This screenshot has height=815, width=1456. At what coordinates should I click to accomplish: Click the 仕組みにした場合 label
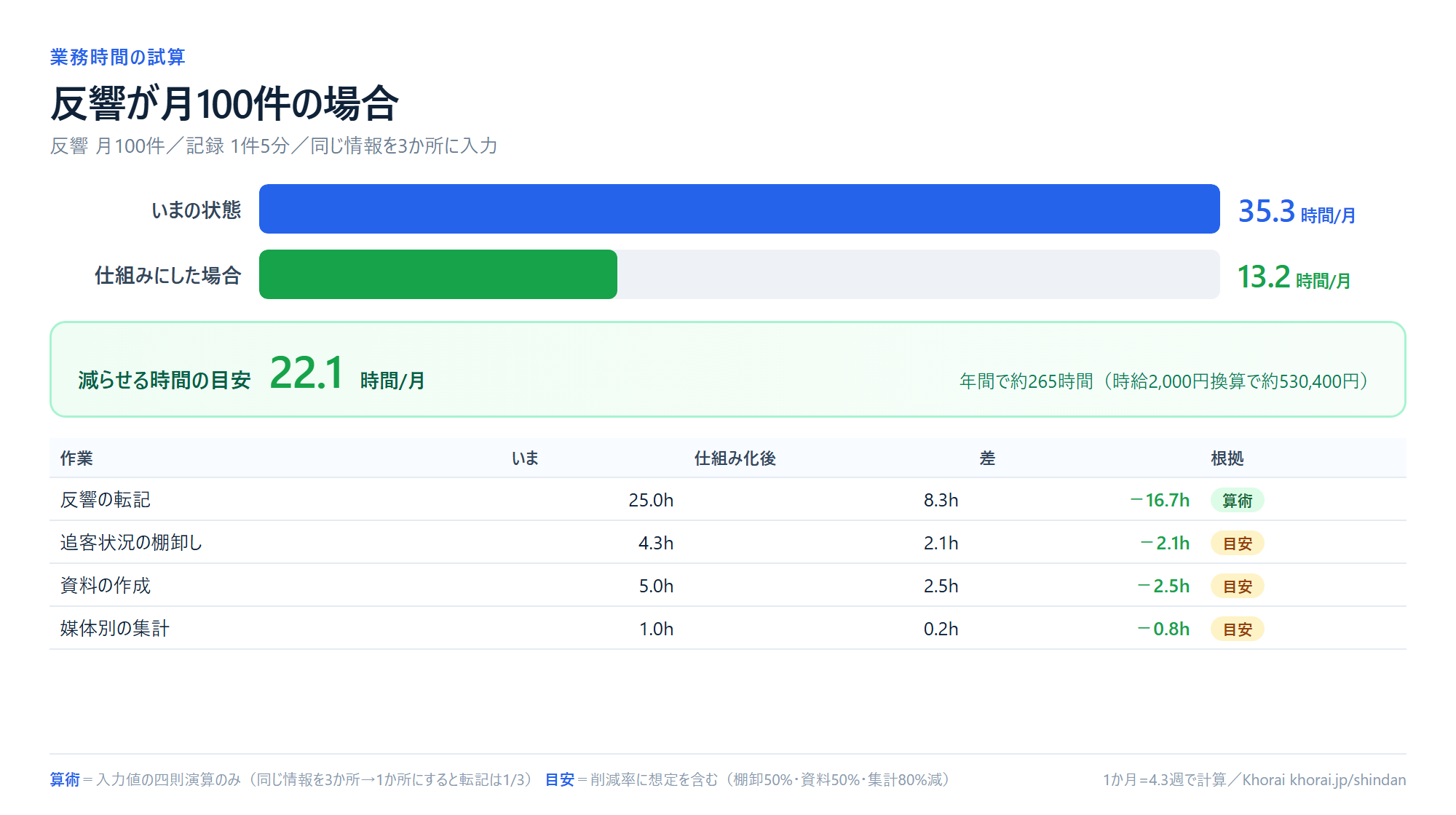[167, 275]
